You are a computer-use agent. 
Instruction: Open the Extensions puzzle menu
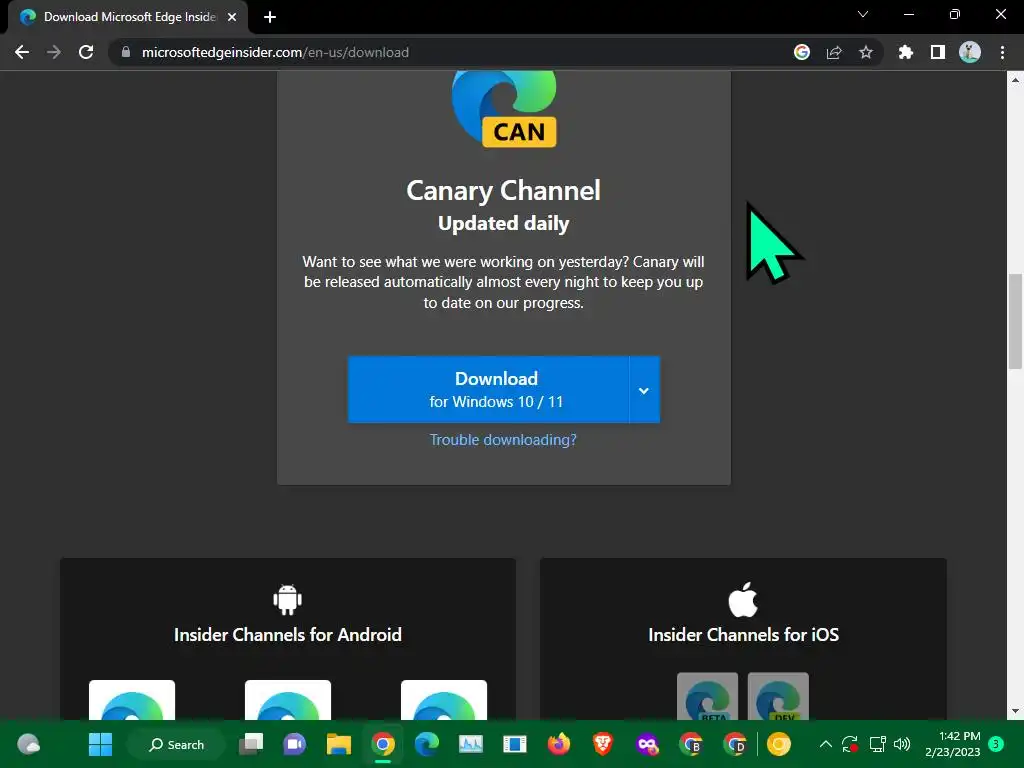906,52
